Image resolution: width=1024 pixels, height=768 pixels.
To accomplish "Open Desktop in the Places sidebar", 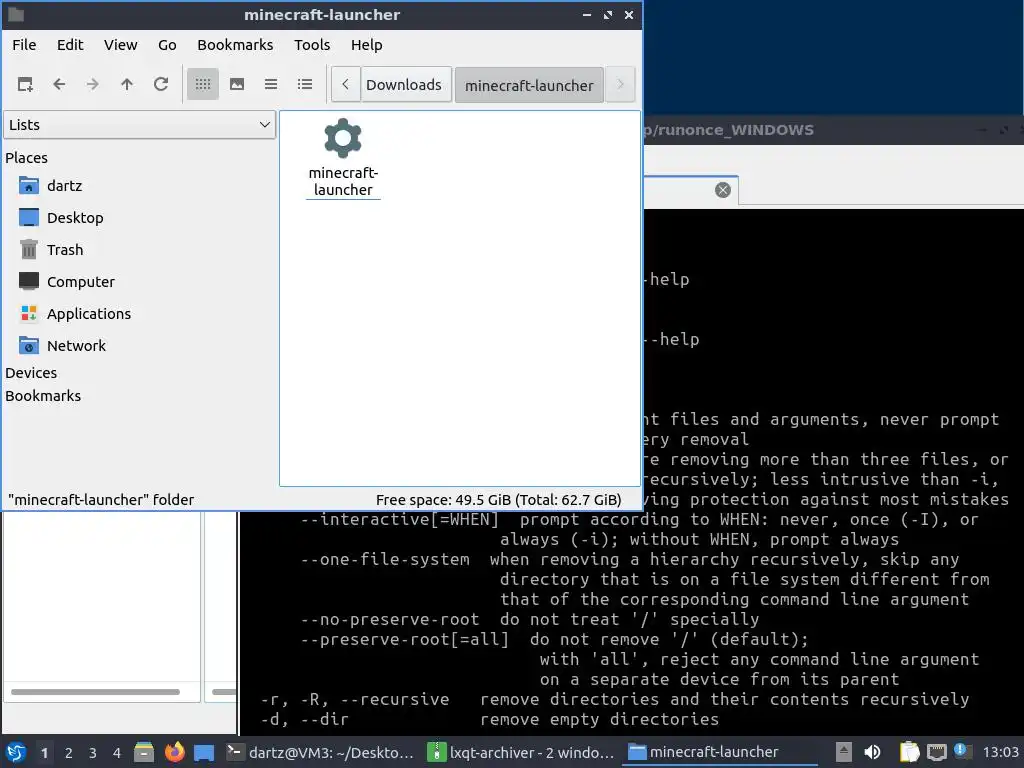I will click(x=75, y=218).
